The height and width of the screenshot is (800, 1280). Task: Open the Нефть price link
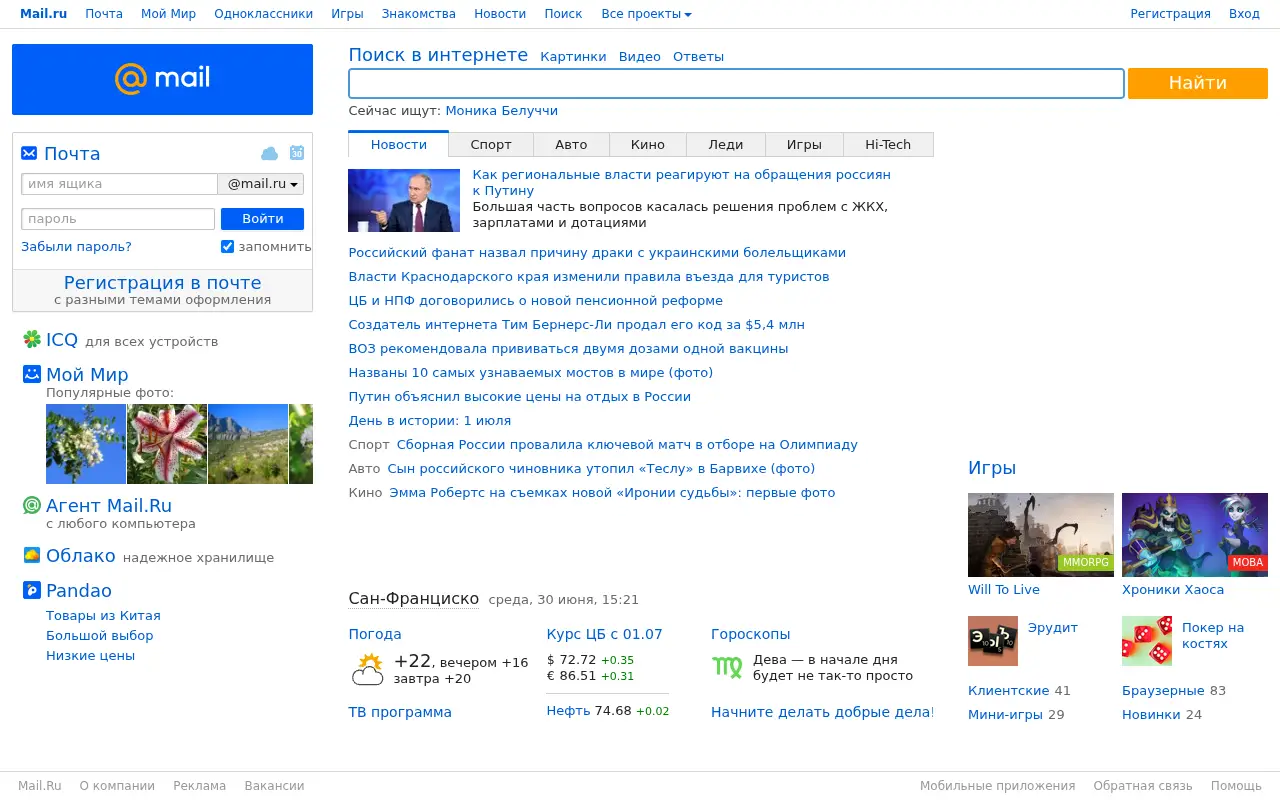(569, 711)
